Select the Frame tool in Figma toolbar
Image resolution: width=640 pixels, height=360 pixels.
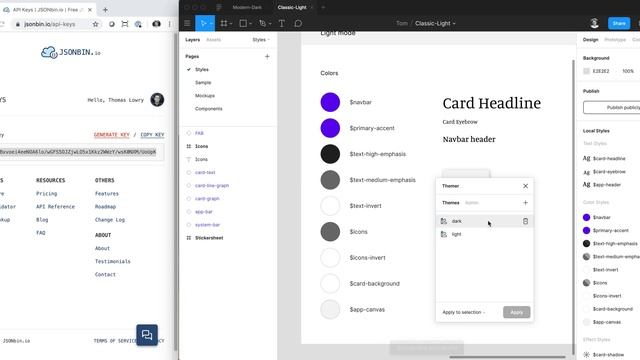(224, 24)
